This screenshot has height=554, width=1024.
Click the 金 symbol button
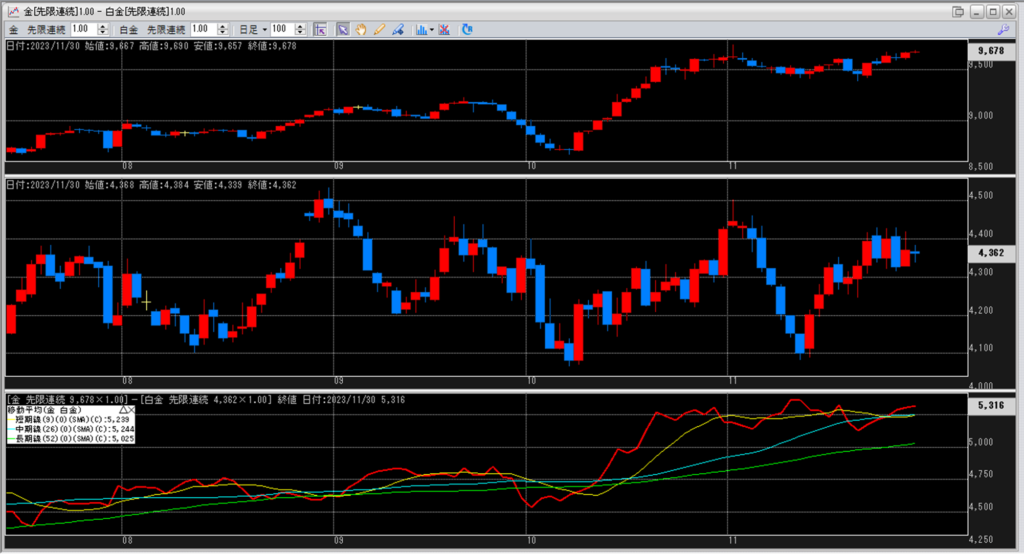click(x=13, y=30)
